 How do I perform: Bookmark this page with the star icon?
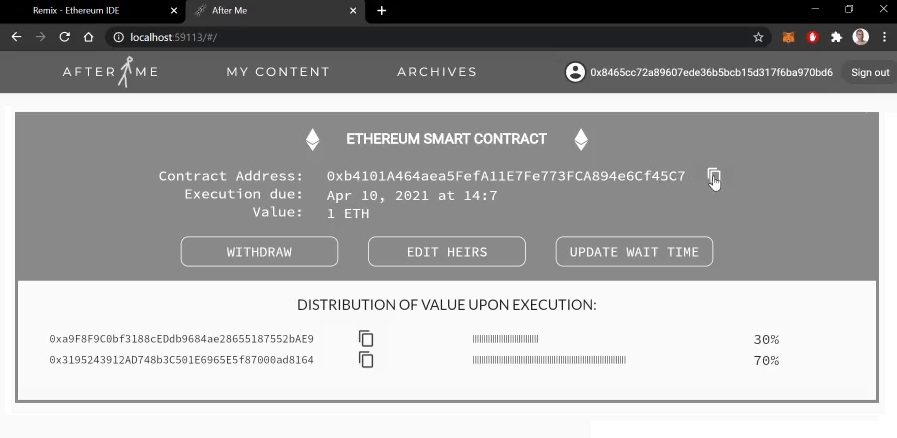coord(758,37)
